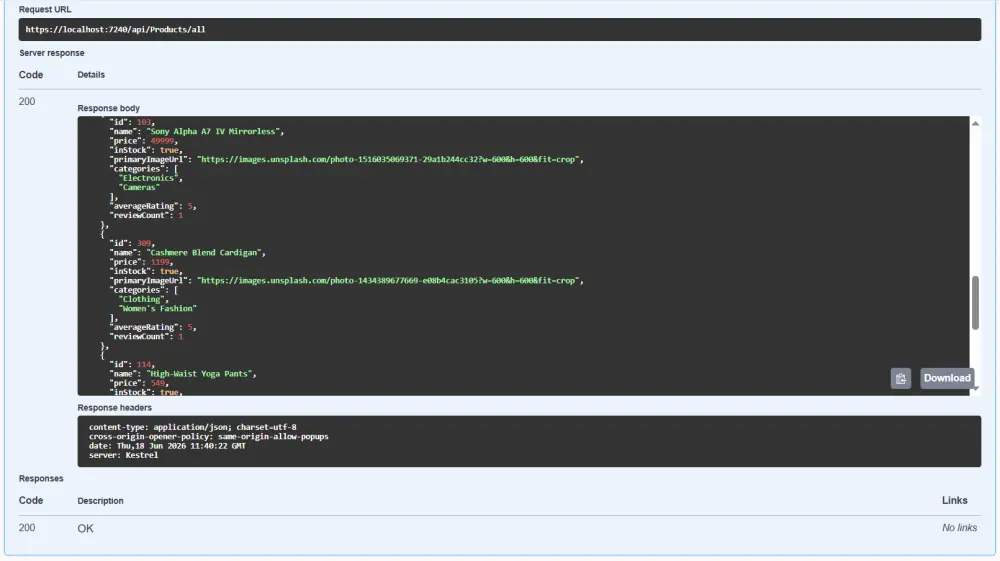Click the Request URL label
This screenshot has width=1000, height=561.
[45, 10]
